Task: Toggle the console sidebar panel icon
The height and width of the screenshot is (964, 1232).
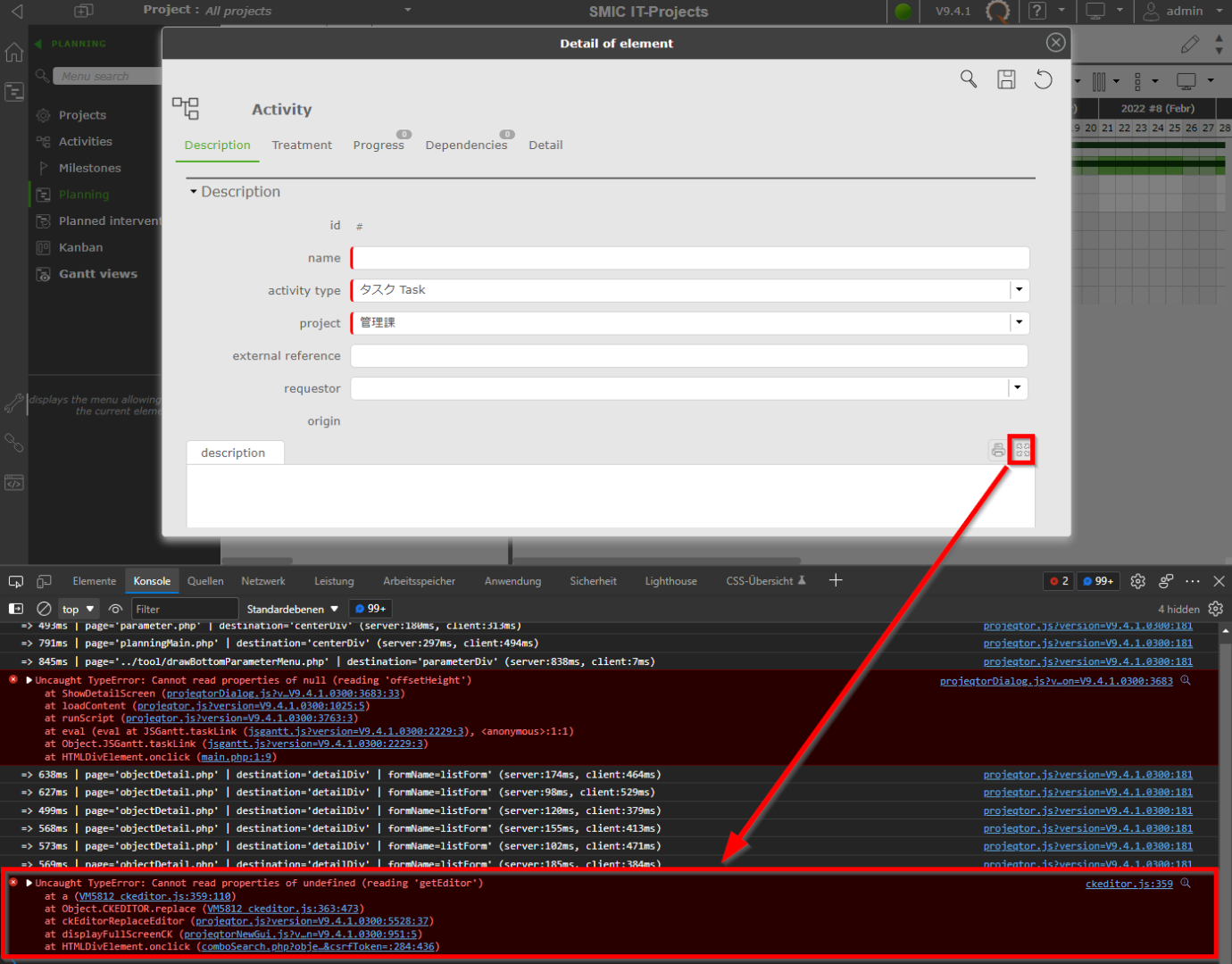Action: point(16,609)
